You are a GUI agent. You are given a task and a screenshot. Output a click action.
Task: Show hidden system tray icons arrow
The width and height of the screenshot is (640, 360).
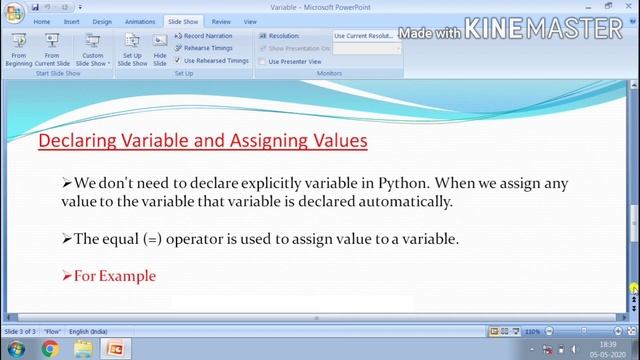pyautogui.click(x=532, y=349)
